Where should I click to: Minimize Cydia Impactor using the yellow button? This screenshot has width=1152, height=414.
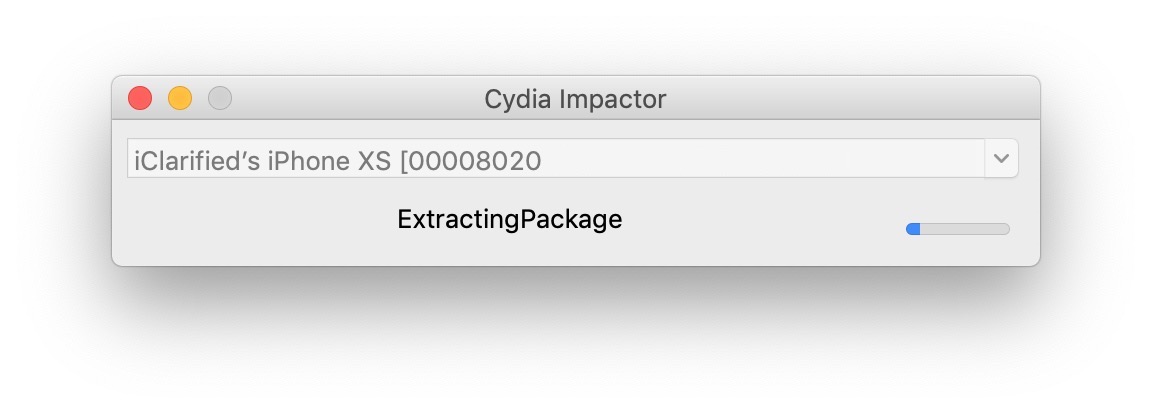180,98
